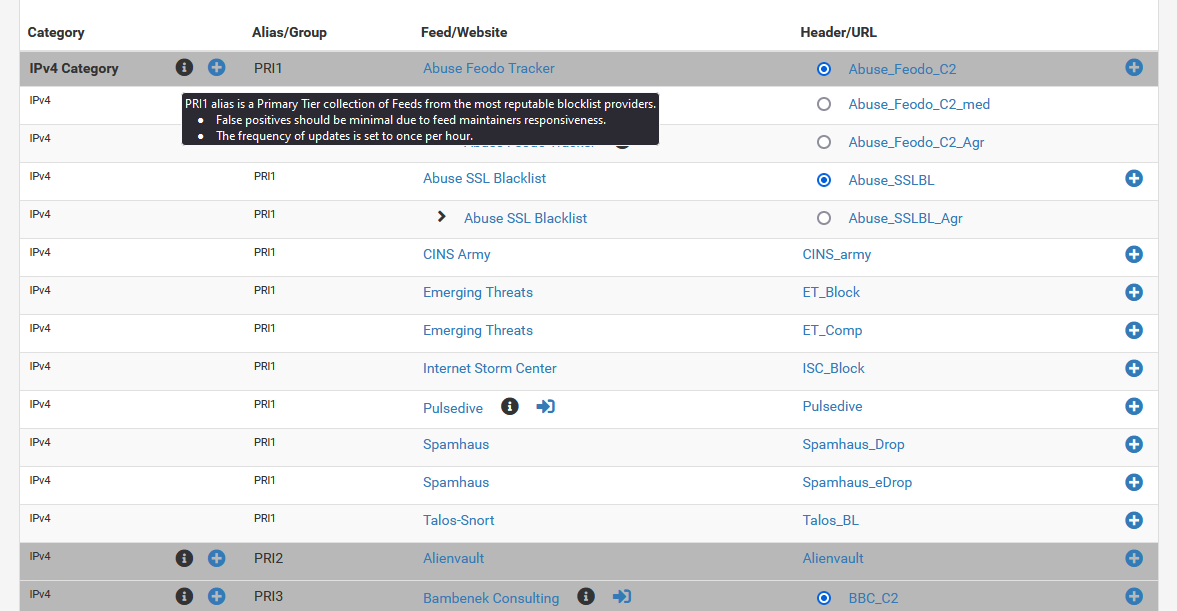Click the Abuse_SSLBL header URL
Viewport: 1177px width, 611px height.
[x=891, y=180]
